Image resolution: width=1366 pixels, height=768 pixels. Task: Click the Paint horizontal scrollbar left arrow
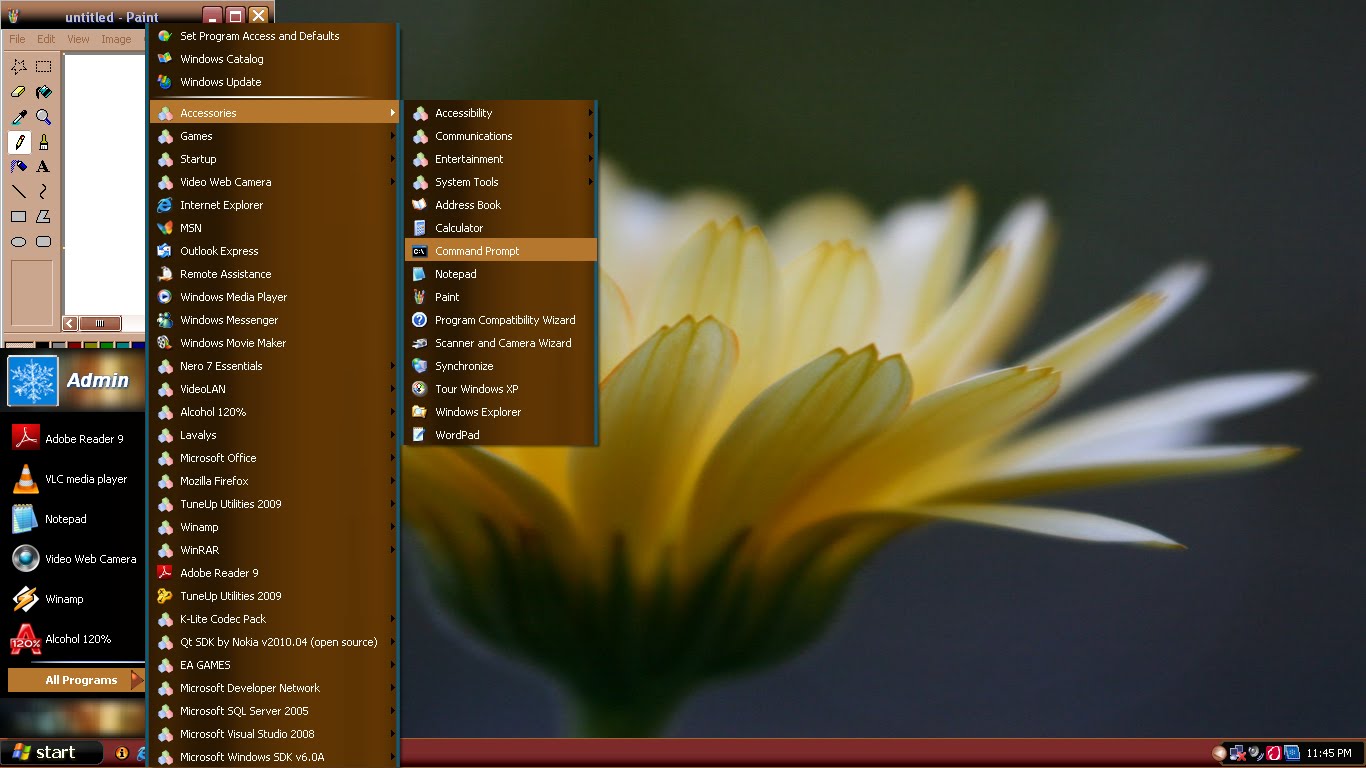(x=70, y=323)
